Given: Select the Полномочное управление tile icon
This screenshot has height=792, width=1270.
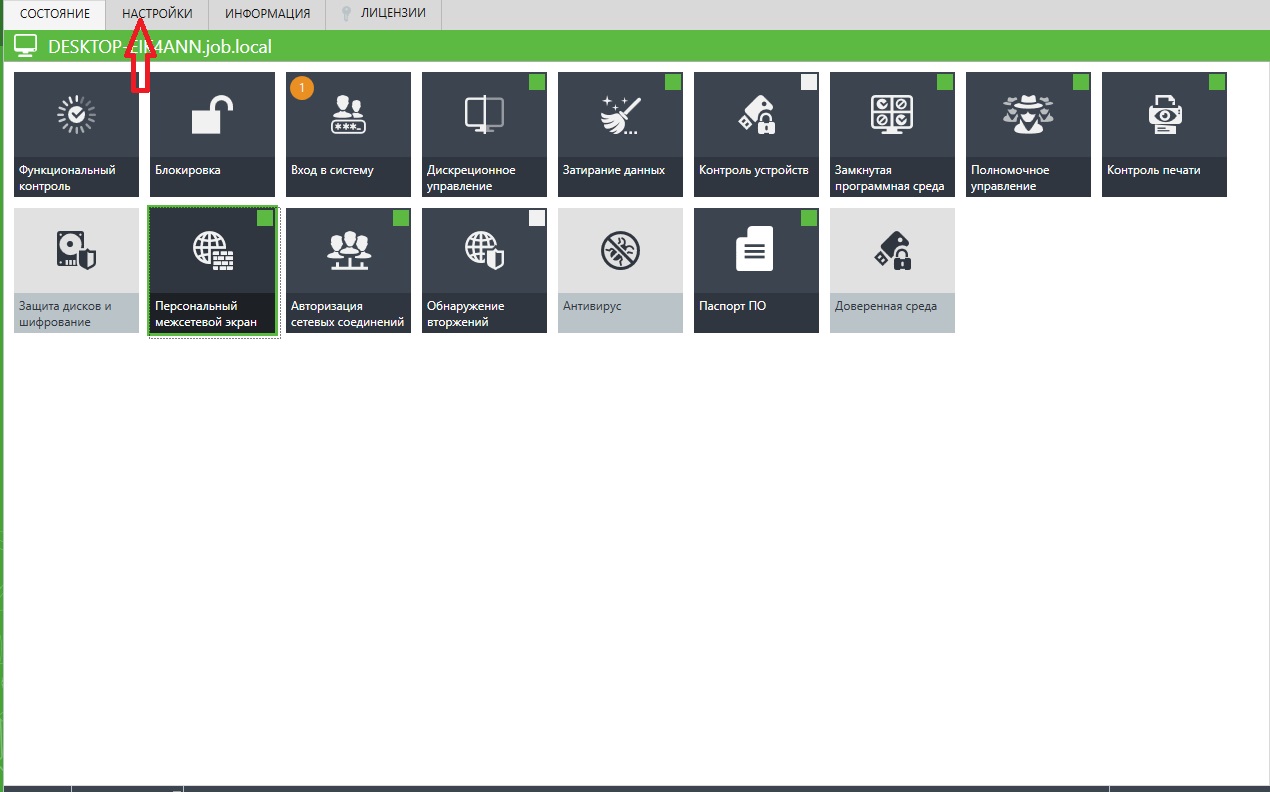Looking at the screenshot, I should 1028,115.
